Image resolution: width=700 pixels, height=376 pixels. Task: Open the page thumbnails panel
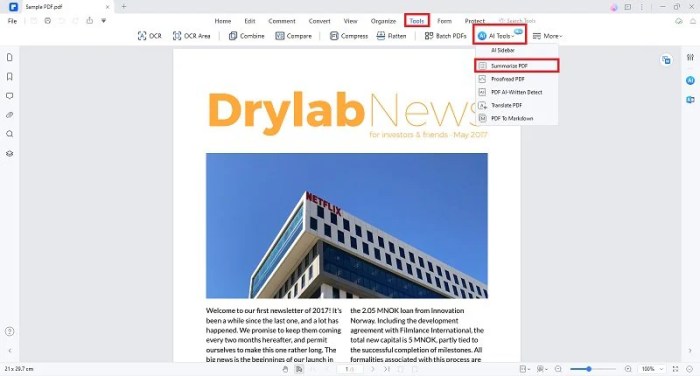pyautogui.click(x=9, y=58)
